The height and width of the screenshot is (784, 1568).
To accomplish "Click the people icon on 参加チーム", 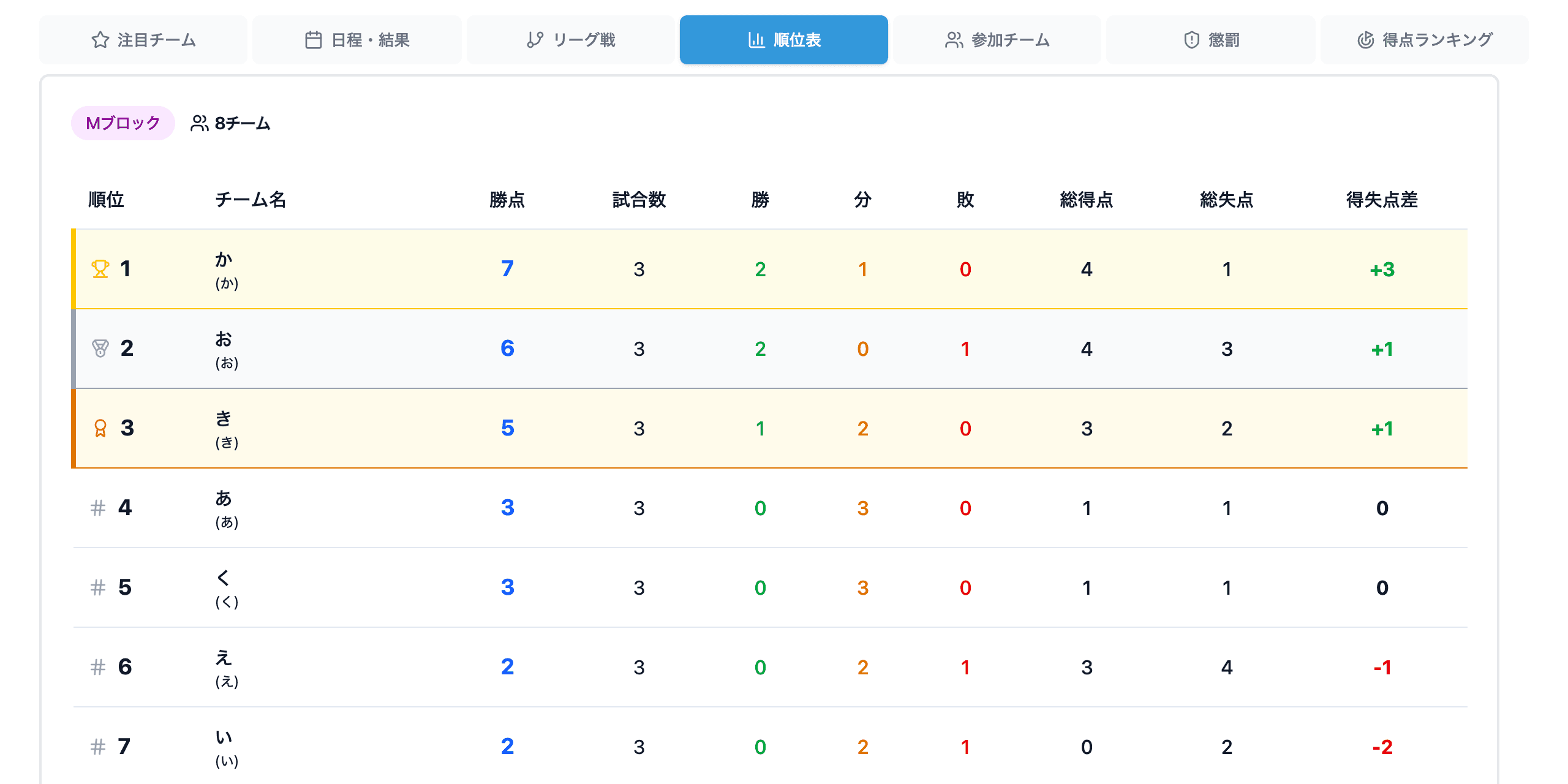I will pos(954,40).
